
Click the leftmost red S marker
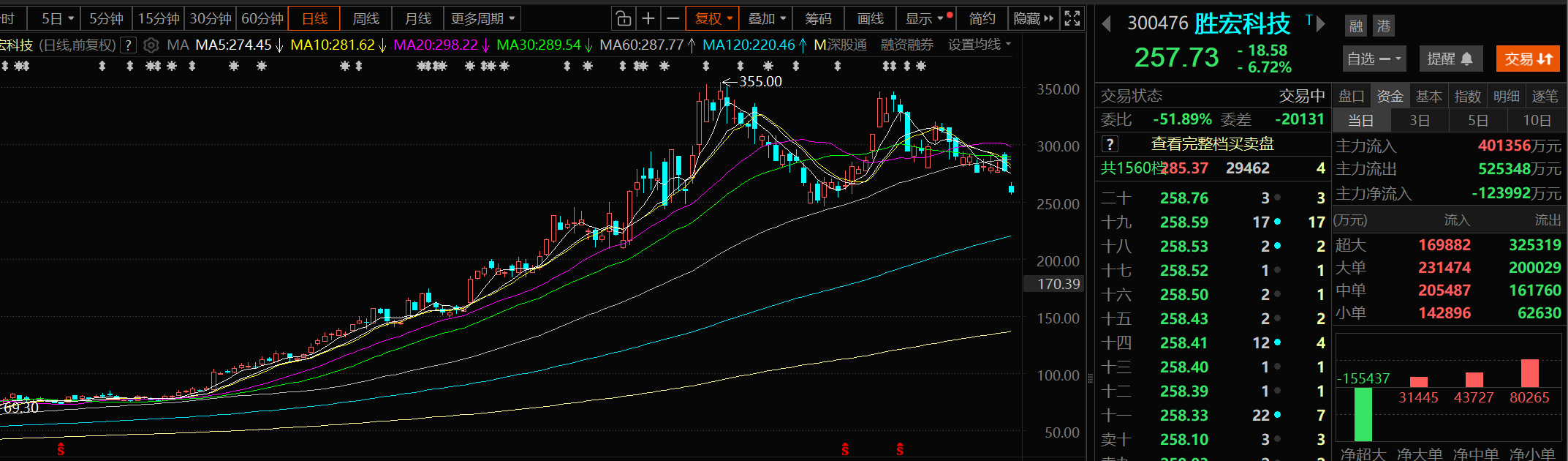click(x=61, y=449)
